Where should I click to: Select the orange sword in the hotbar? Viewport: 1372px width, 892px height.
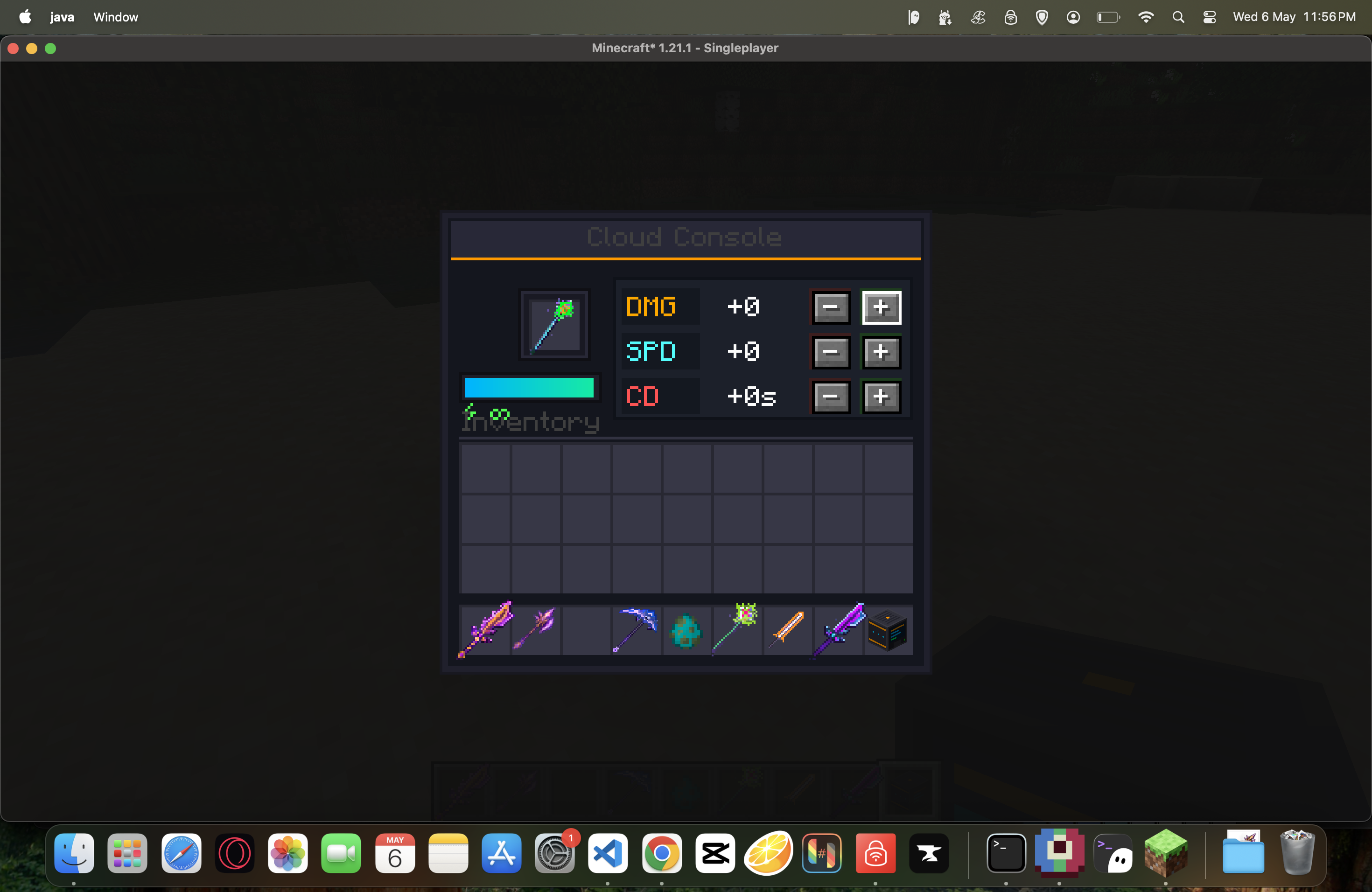point(786,629)
